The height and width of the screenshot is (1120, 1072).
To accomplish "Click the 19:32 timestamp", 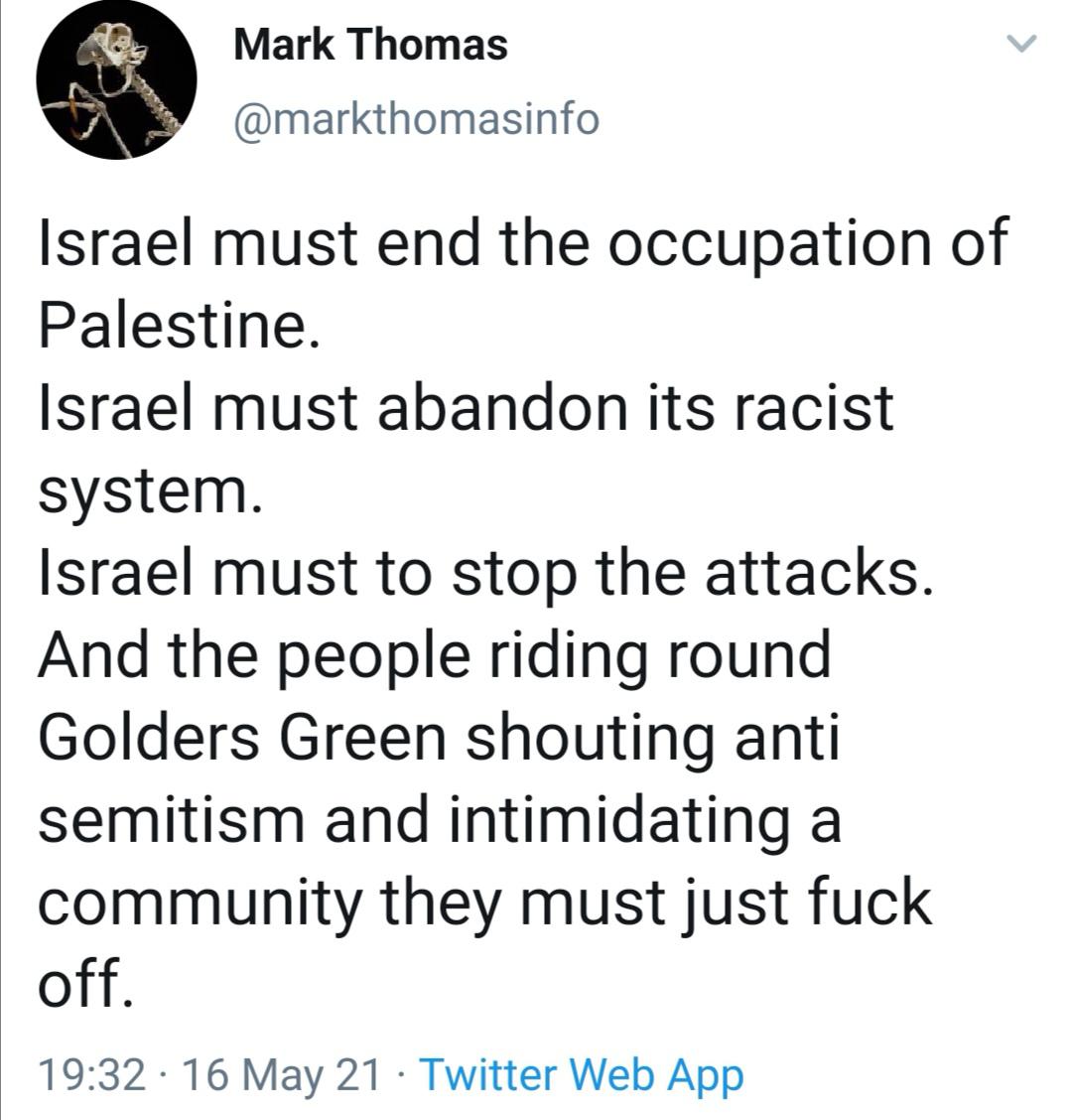I will (91, 1074).
